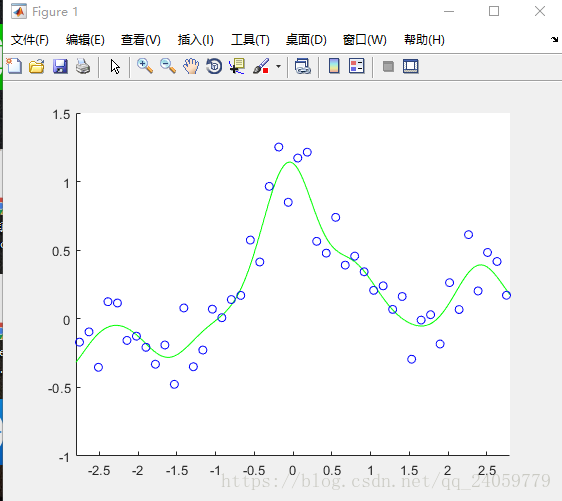Select the Edit Plot arrow tool
Screen dimensions: 562x501
(x=115, y=67)
